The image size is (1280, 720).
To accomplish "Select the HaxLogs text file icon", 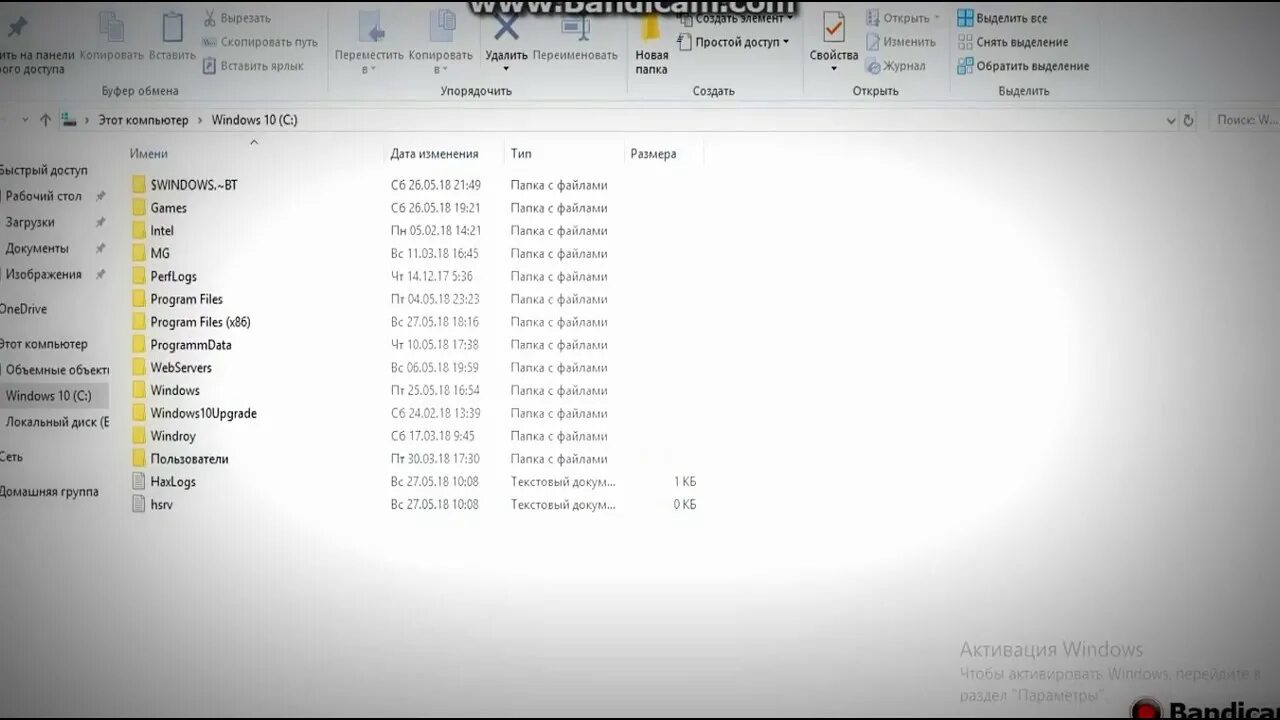I will tap(139, 482).
